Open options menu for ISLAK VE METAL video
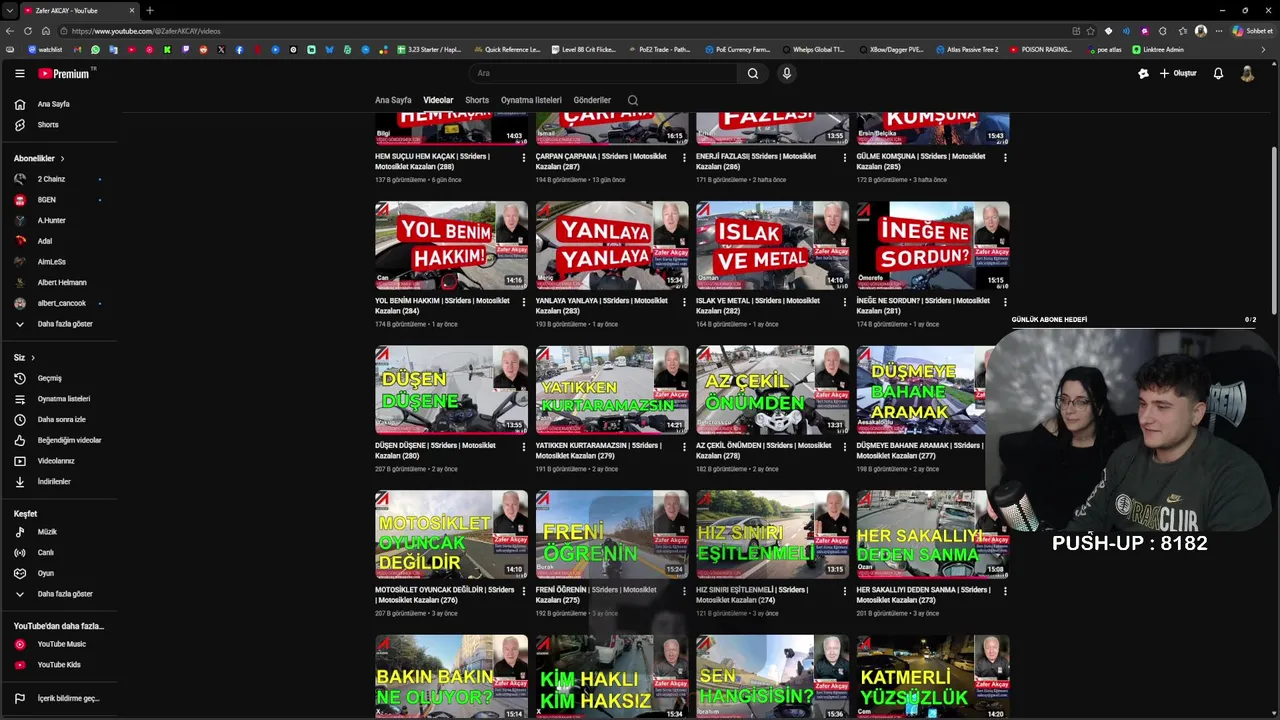Screen dimensions: 1280x720 click(845, 302)
